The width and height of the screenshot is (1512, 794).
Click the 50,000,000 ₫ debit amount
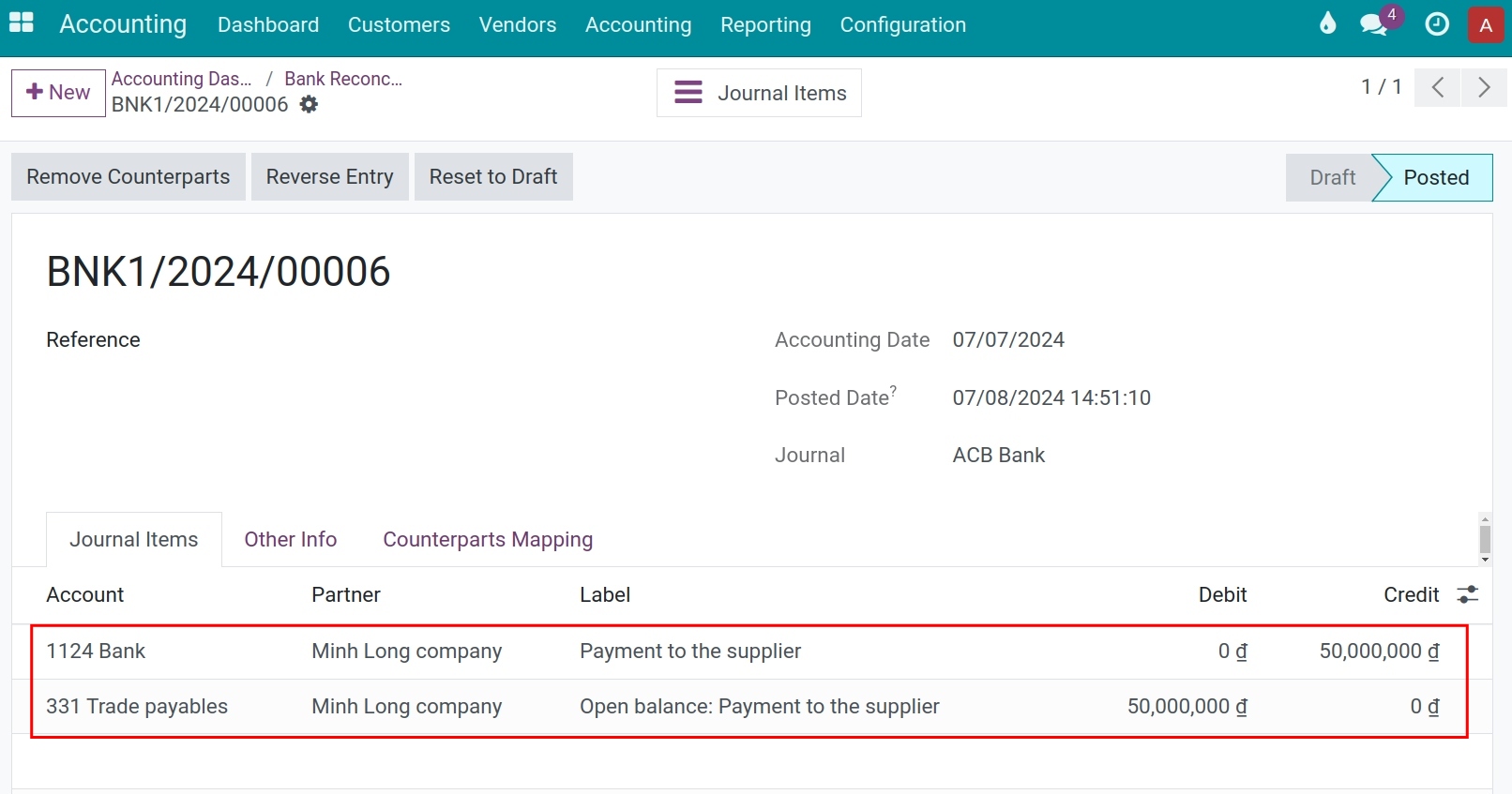[1187, 706]
